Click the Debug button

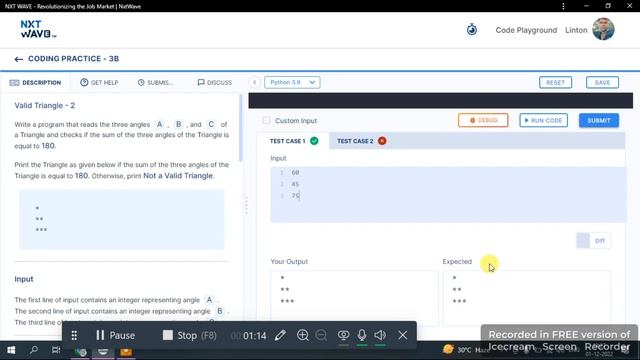tap(483, 120)
